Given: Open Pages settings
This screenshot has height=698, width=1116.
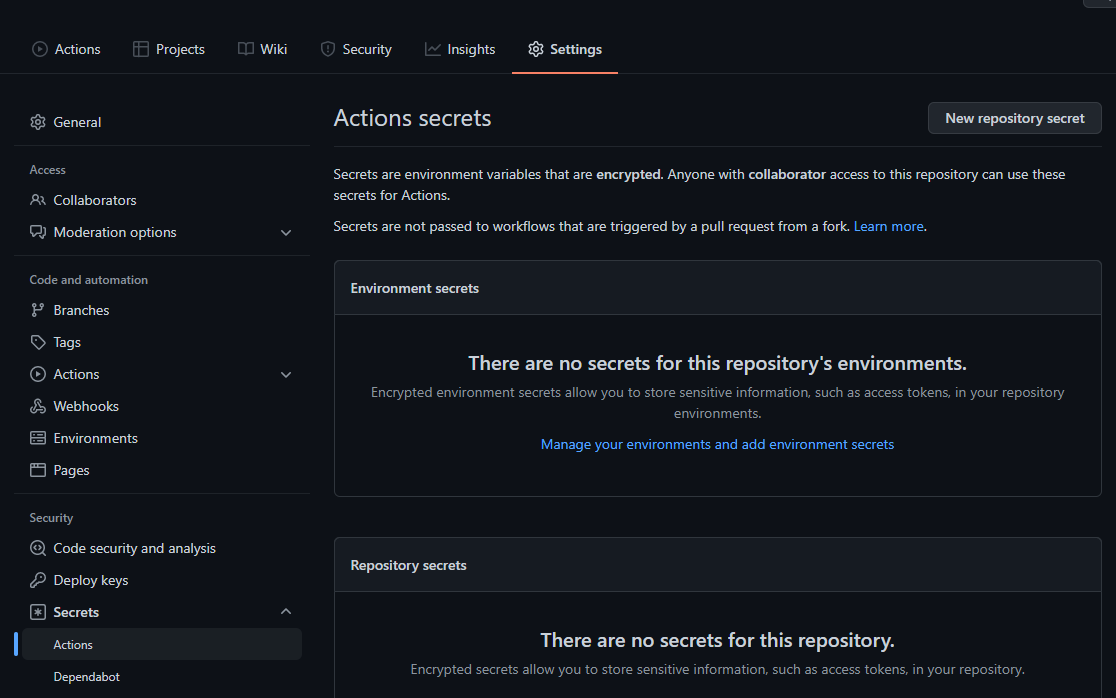Looking at the screenshot, I should 162,470.
